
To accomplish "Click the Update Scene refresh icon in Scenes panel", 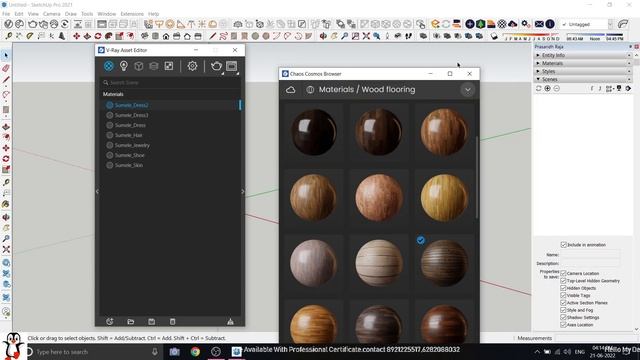I will click(x=539, y=88).
